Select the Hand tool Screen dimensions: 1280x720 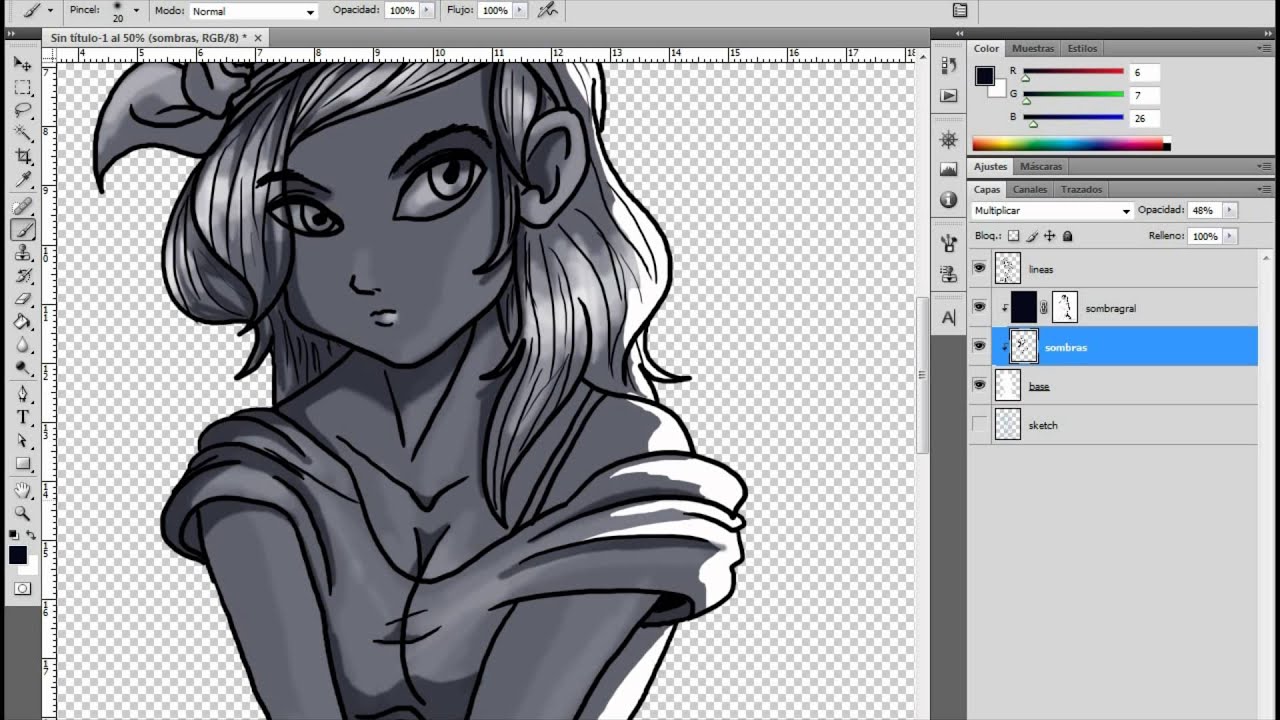point(22,490)
